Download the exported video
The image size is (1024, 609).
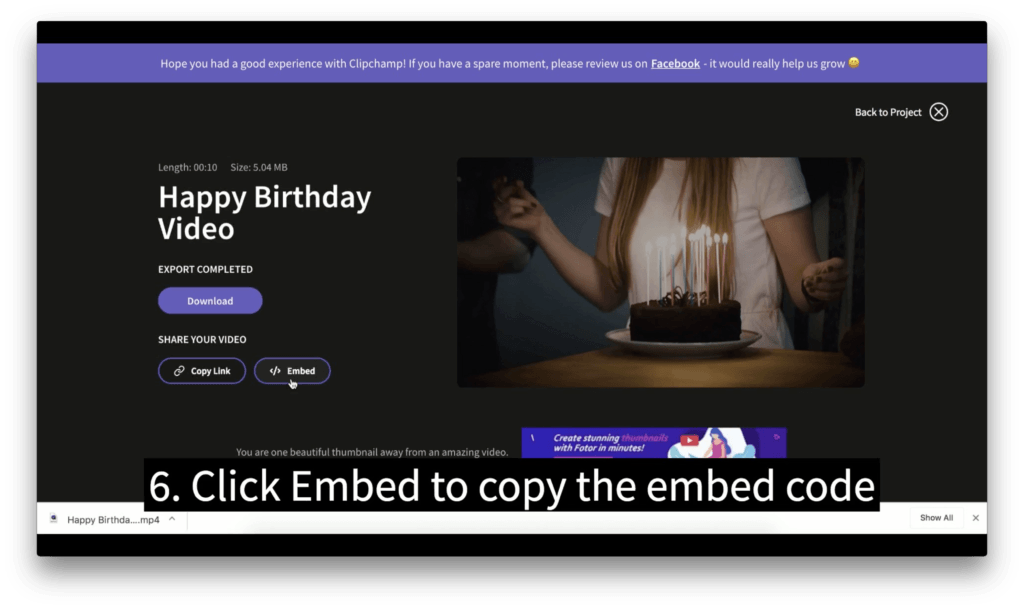tap(210, 301)
